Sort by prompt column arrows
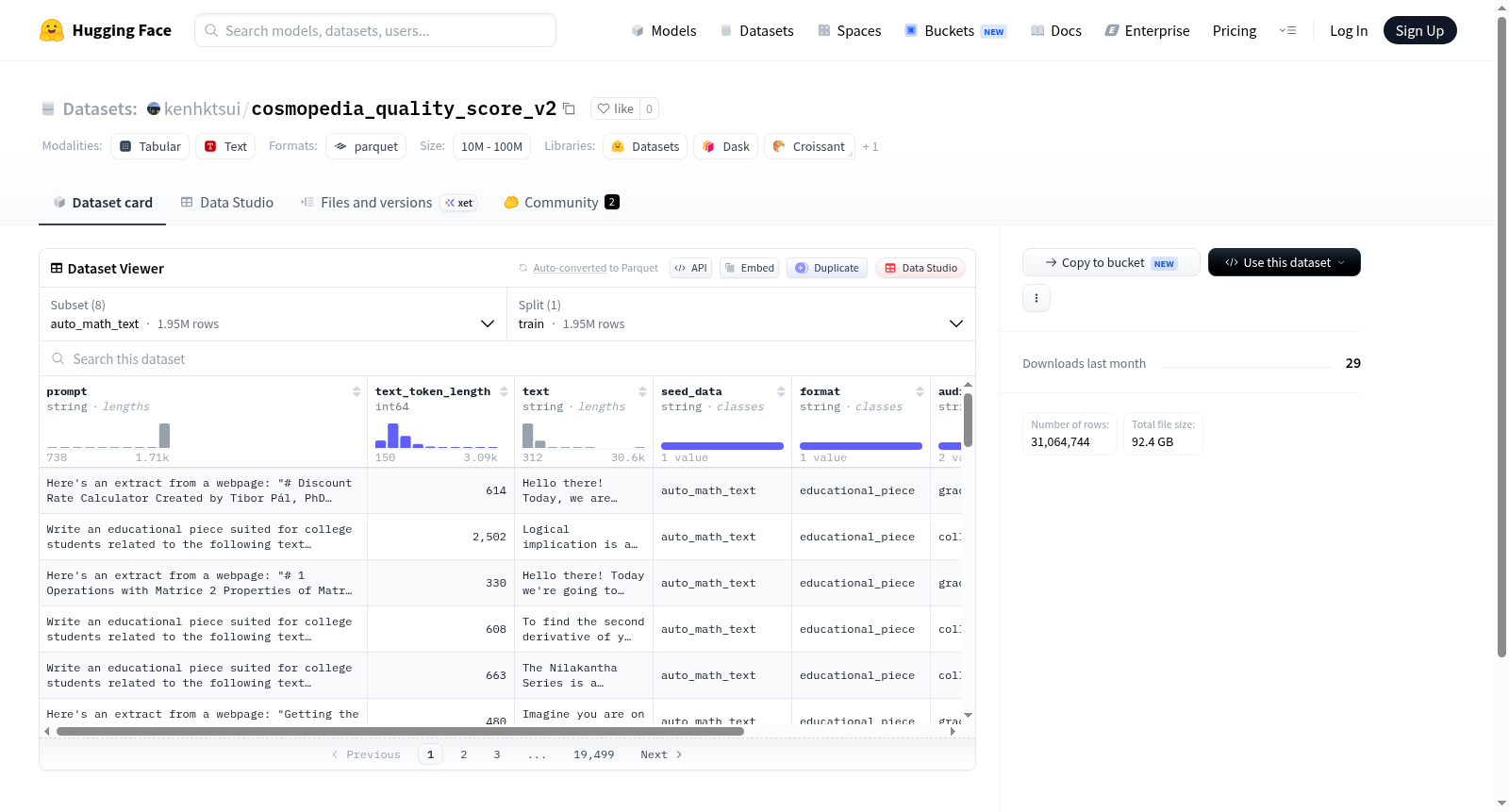The height and width of the screenshot is (812, 1509). tap(357, 391)
